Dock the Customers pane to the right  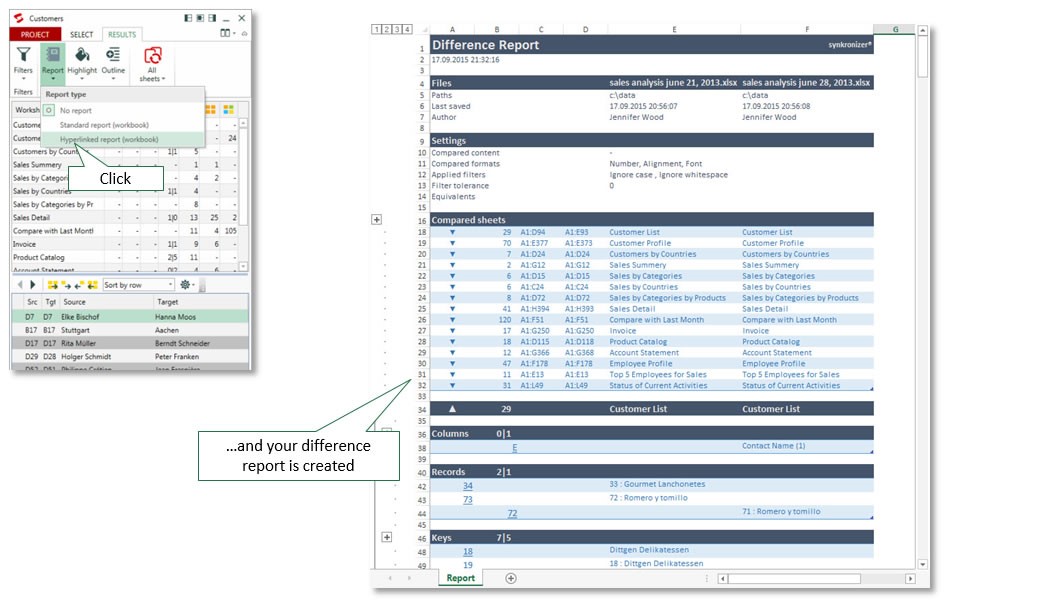(212, 18)
